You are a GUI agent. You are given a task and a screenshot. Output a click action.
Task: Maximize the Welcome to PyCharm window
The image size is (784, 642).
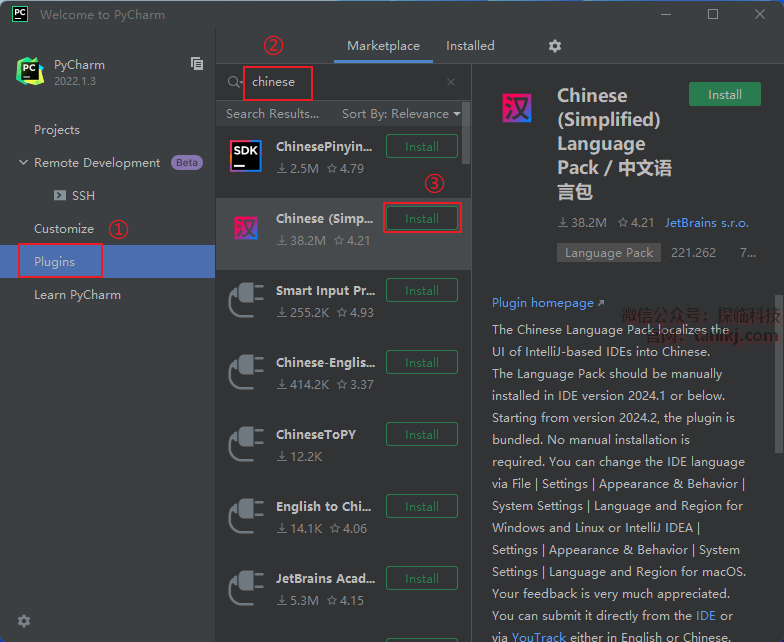(x=713, y=14)
